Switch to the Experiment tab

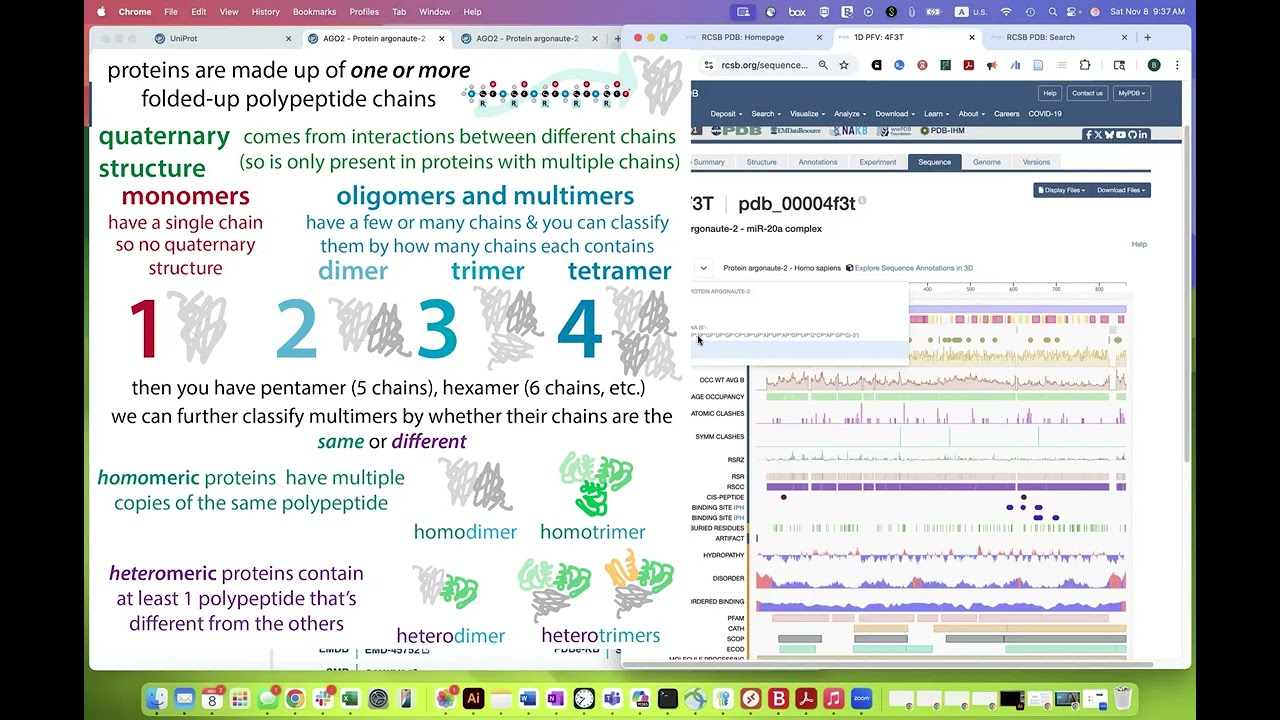tap(877, 162)
